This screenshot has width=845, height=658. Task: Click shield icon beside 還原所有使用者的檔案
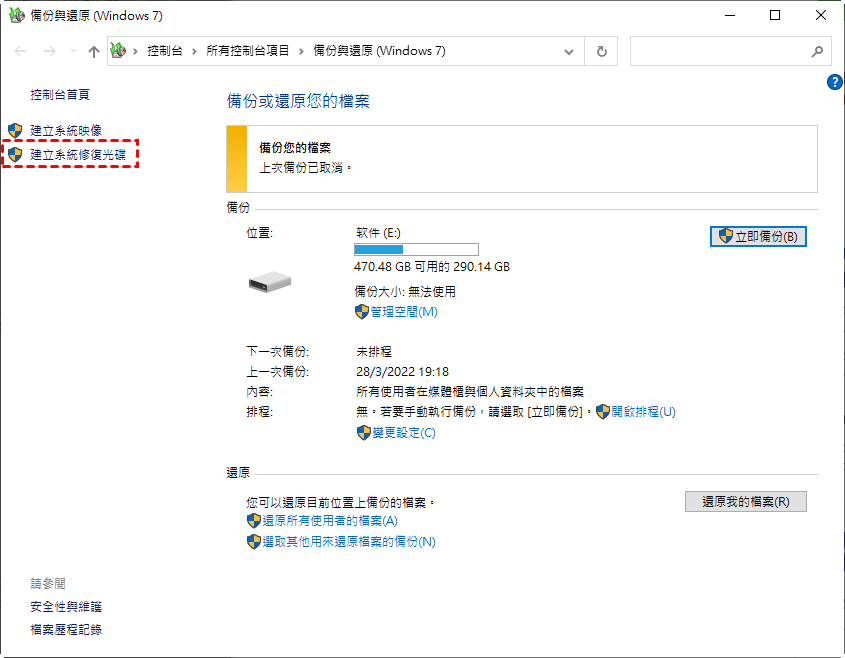(x=254, y=521)
